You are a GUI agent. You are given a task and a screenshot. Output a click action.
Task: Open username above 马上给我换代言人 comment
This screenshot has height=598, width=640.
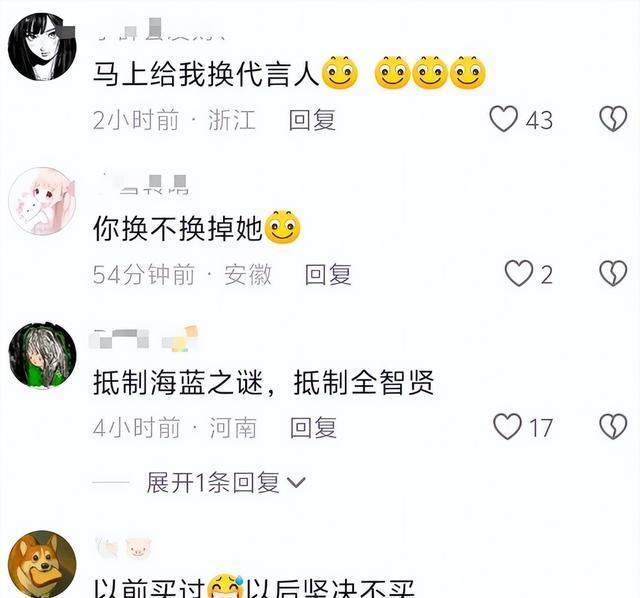(x=160, y=29)
